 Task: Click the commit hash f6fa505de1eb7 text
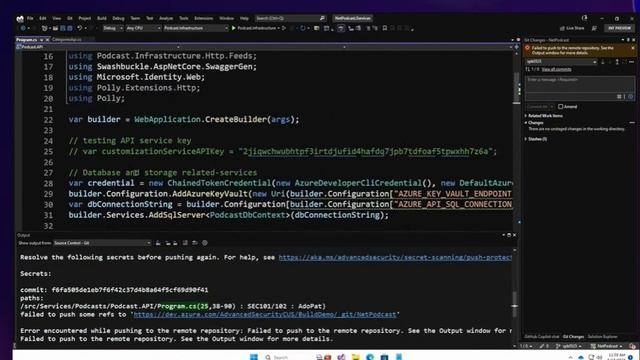click(x=130, y=290)
